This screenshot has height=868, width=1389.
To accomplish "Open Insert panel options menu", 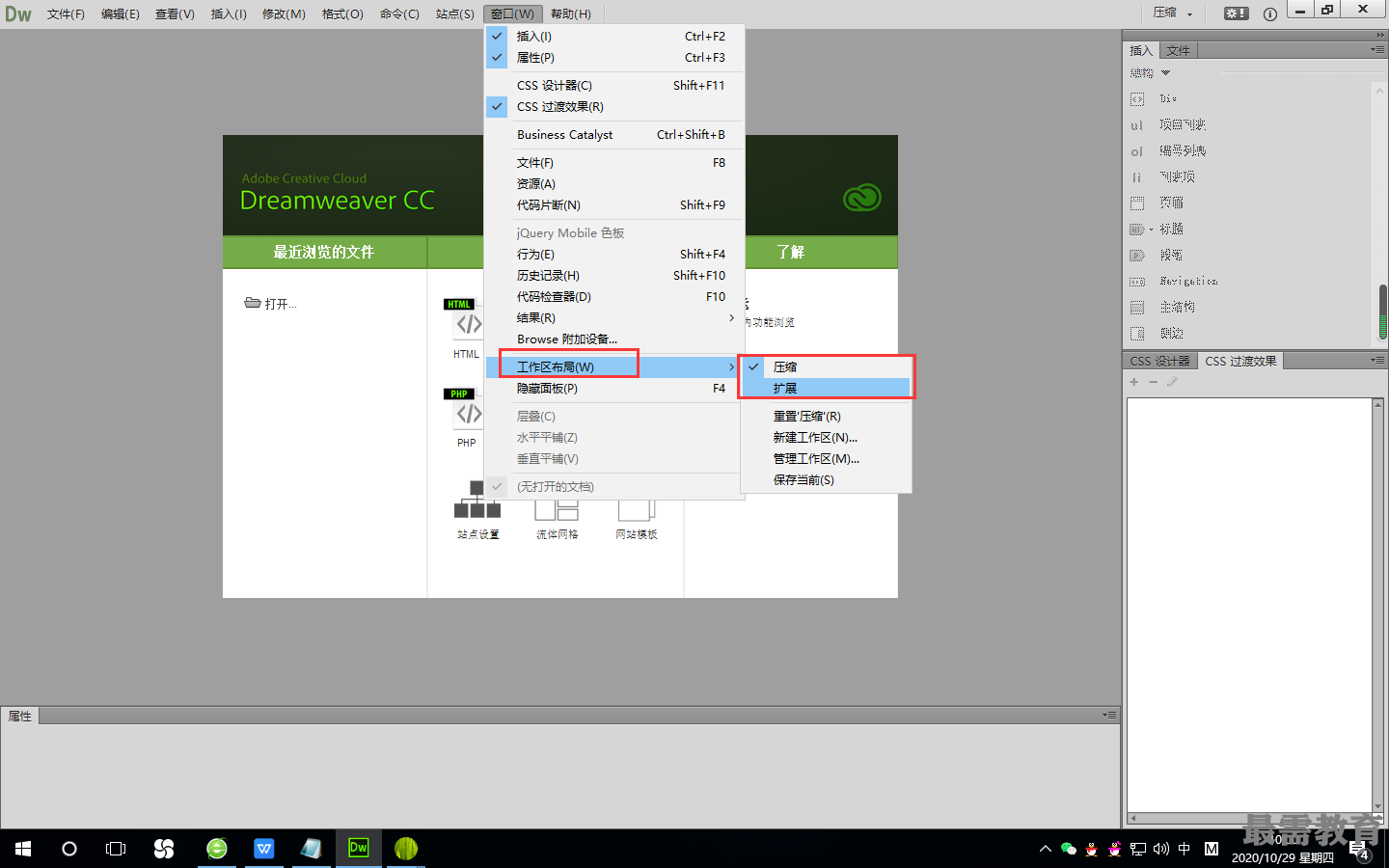I will 1376,49.
